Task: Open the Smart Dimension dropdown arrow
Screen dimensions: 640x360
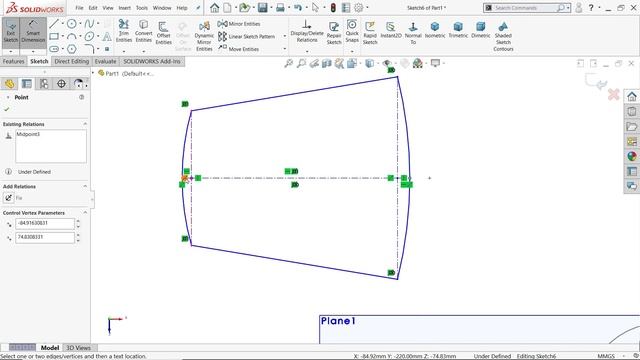Action: (x=33, y=52)
